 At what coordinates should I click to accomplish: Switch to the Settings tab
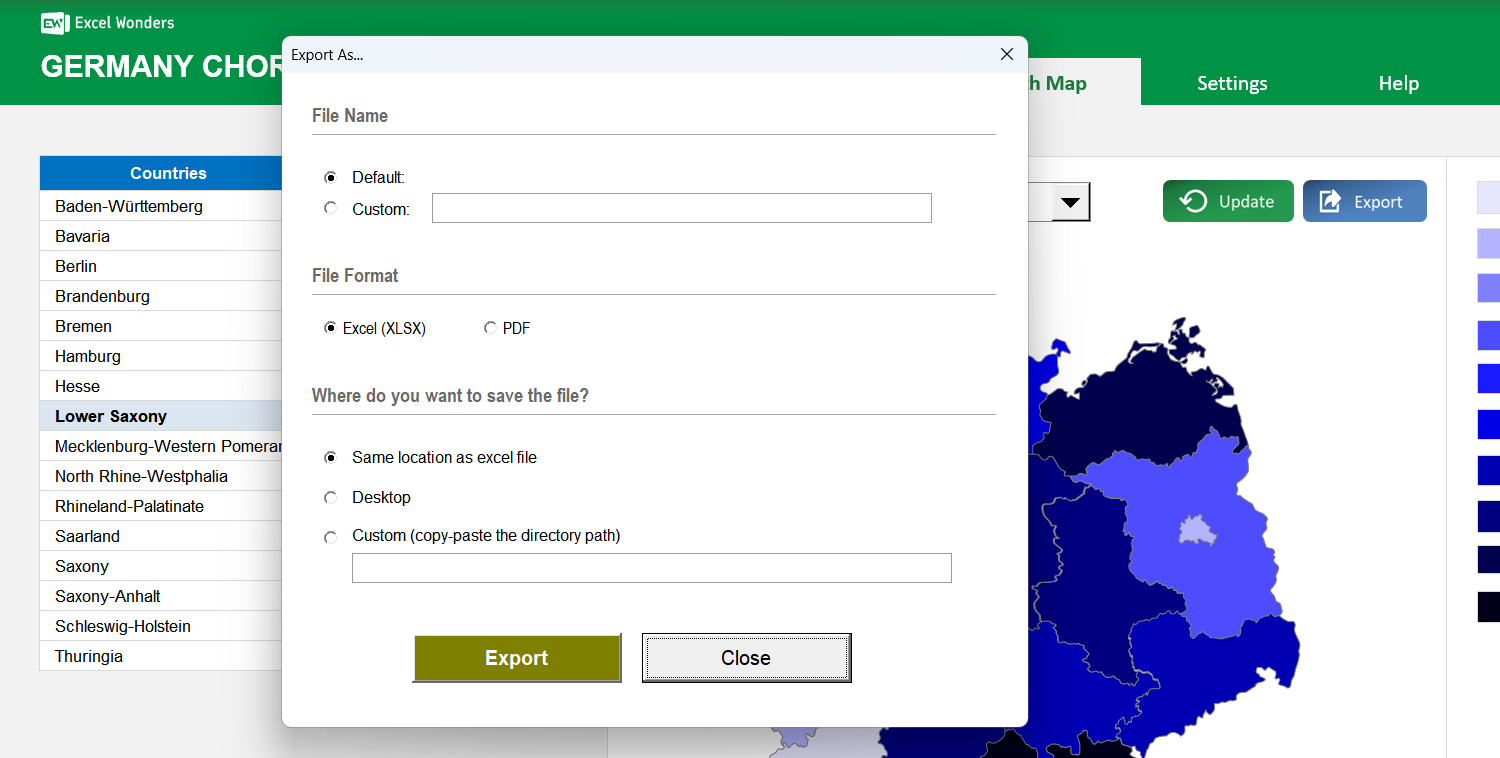[1231, 83]
